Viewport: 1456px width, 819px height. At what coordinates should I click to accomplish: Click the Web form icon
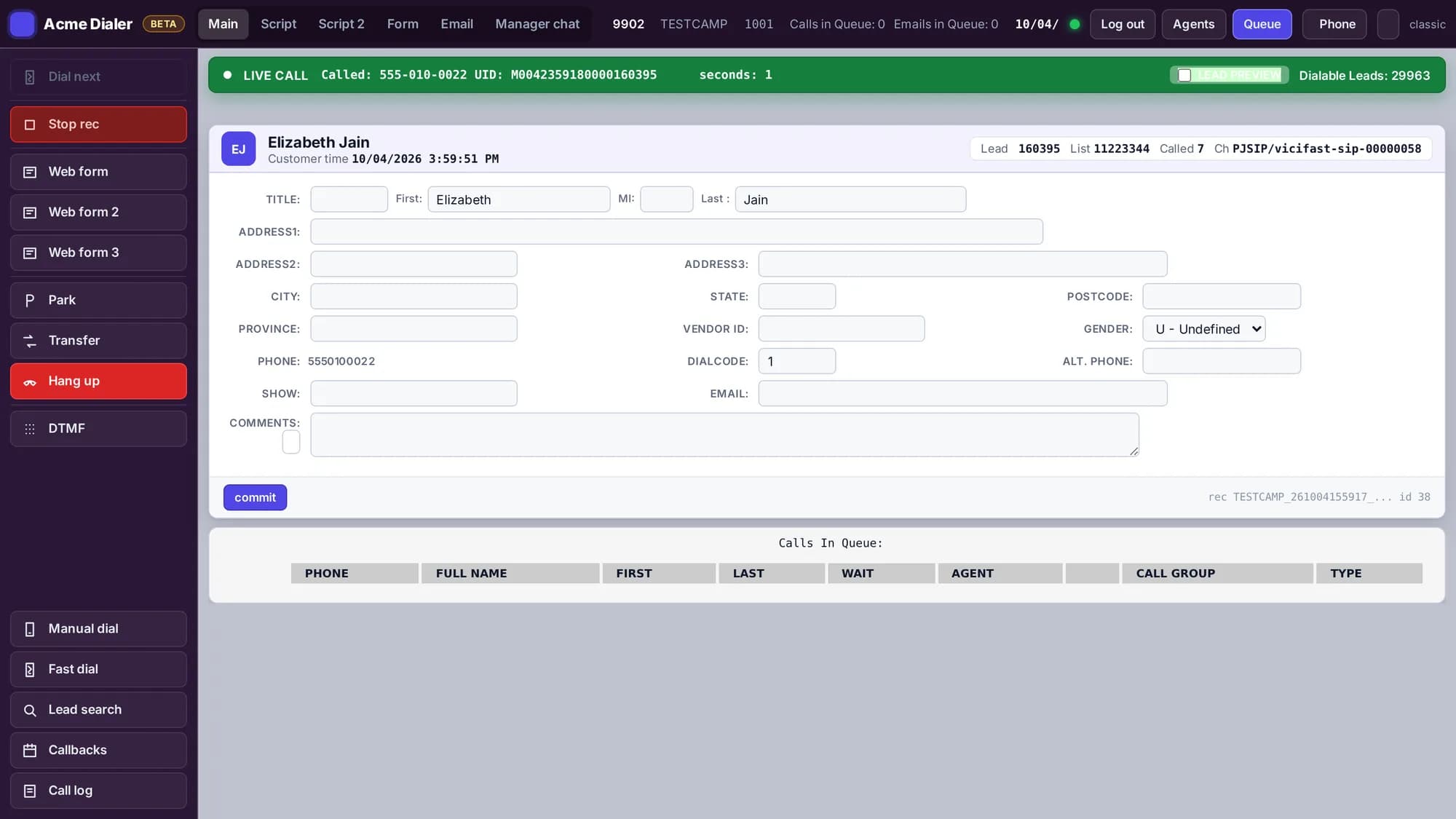30,173
